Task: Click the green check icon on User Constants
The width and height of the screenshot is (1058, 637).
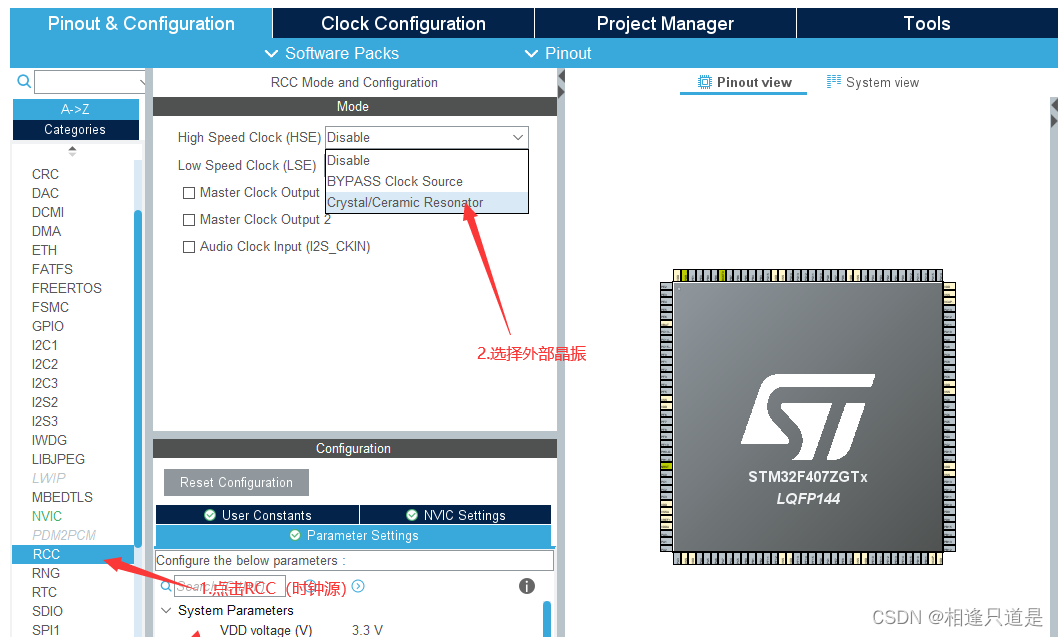Action: [210, 515]
